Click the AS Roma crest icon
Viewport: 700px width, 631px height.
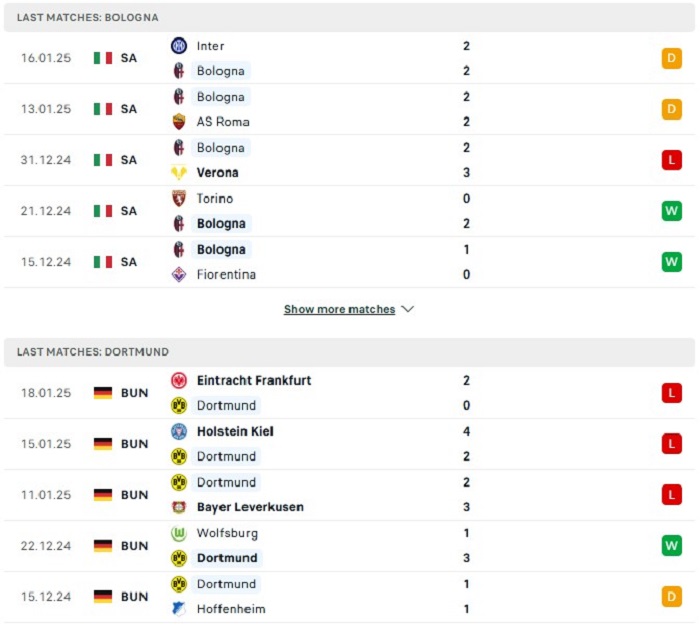pyautogui.click(x=179, y=121)
